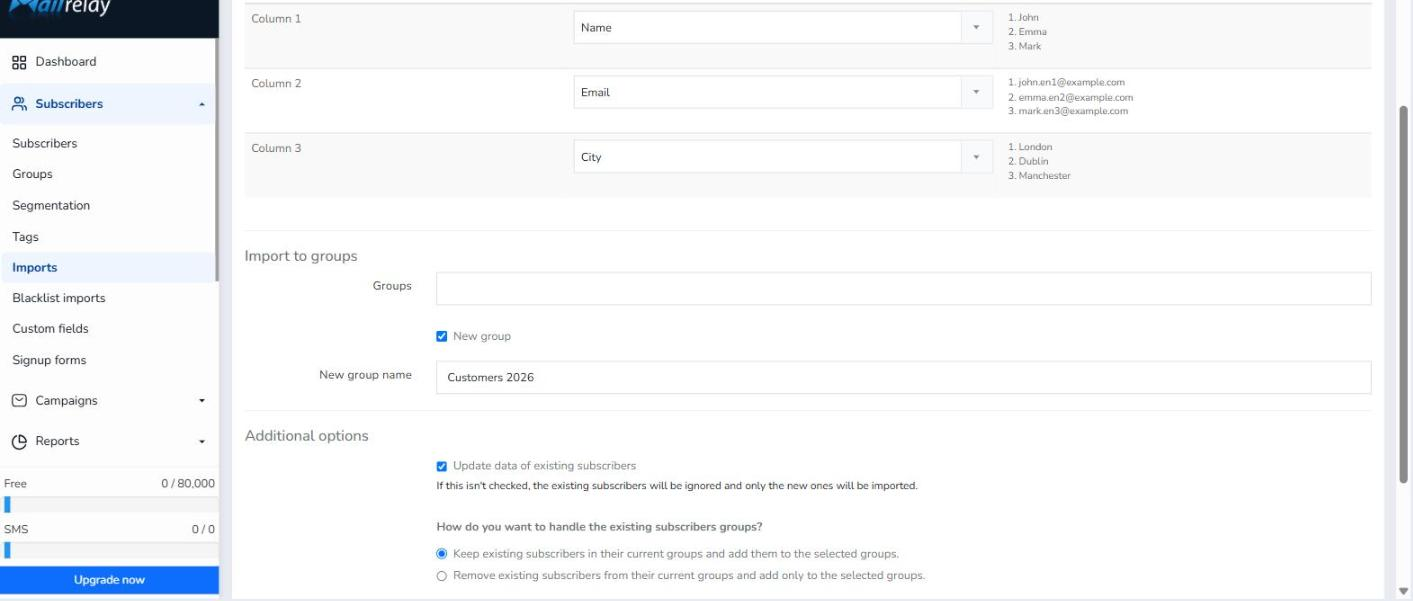
Task: Expand the Reports menu arrow
Action: tap(202, 441)
